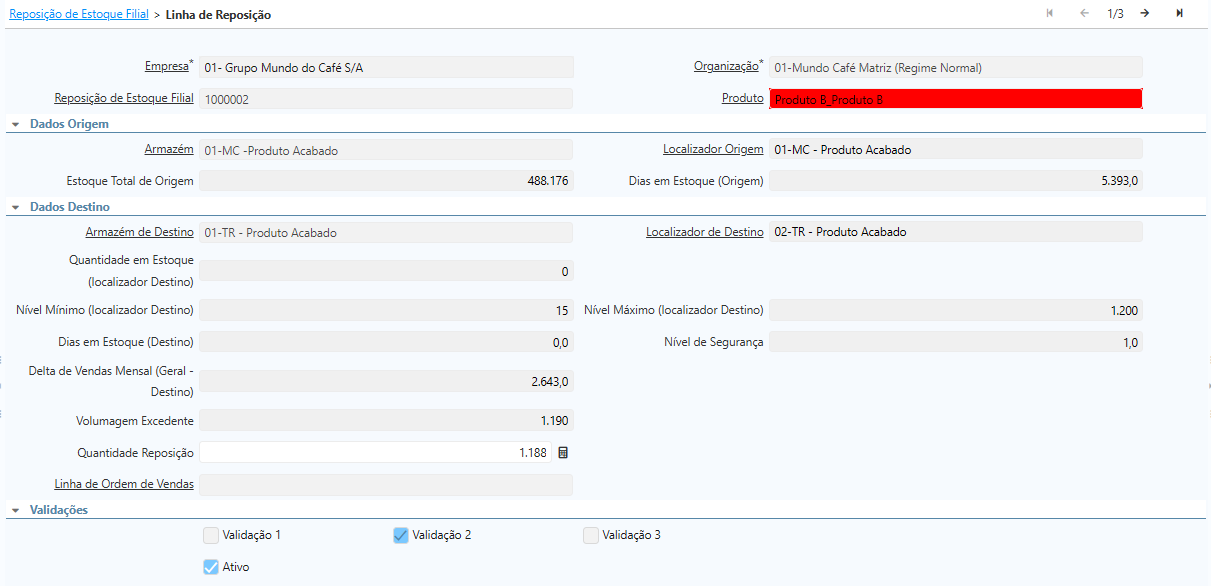The image size is (1211, 586).
Task: Open the Produto label link
Action: [x=742, y=98]
